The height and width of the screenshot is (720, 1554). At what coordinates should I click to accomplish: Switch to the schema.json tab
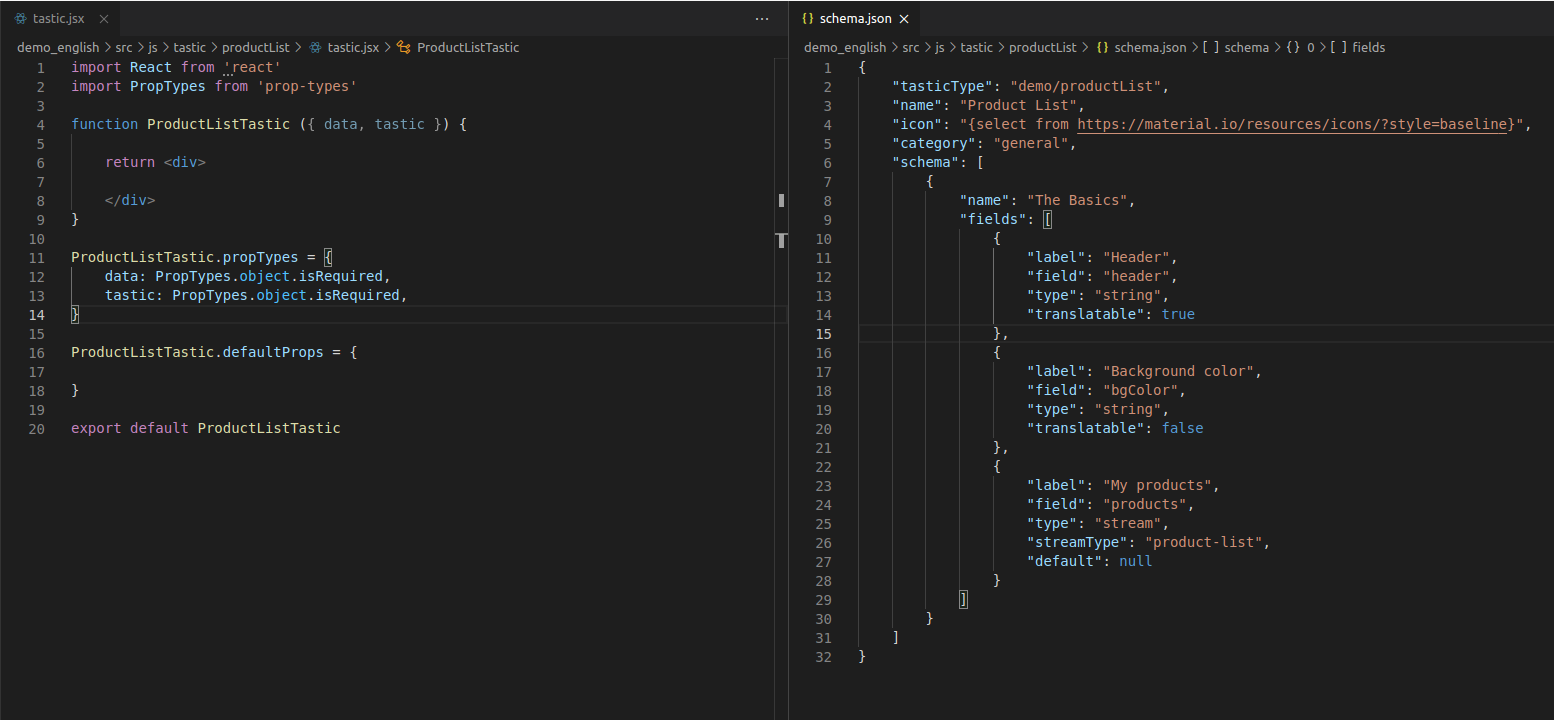click(854, 19)
